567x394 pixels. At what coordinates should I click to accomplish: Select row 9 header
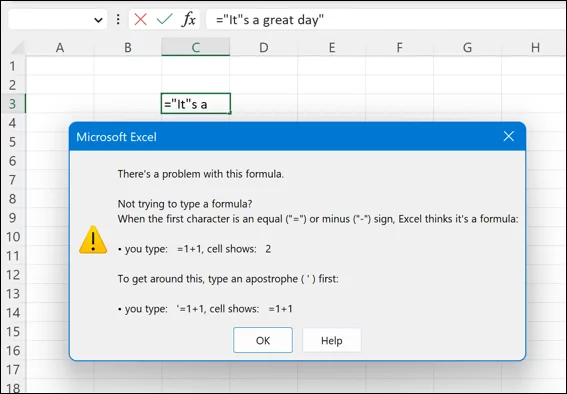[13, 218]
